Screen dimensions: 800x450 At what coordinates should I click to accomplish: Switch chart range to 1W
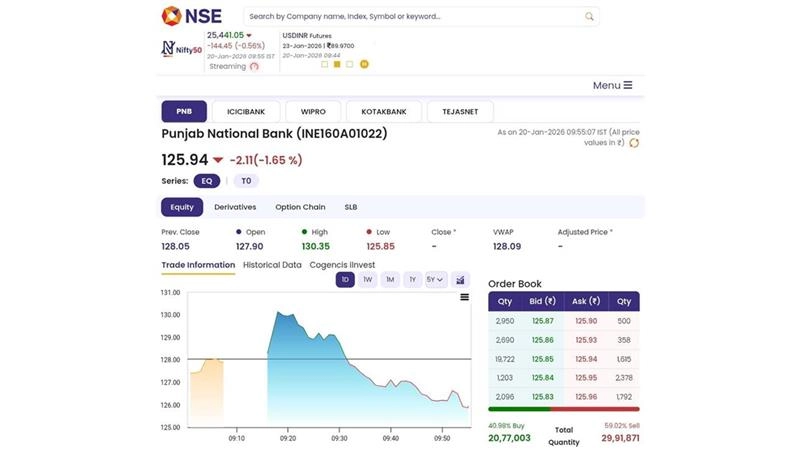coord(368,280)
